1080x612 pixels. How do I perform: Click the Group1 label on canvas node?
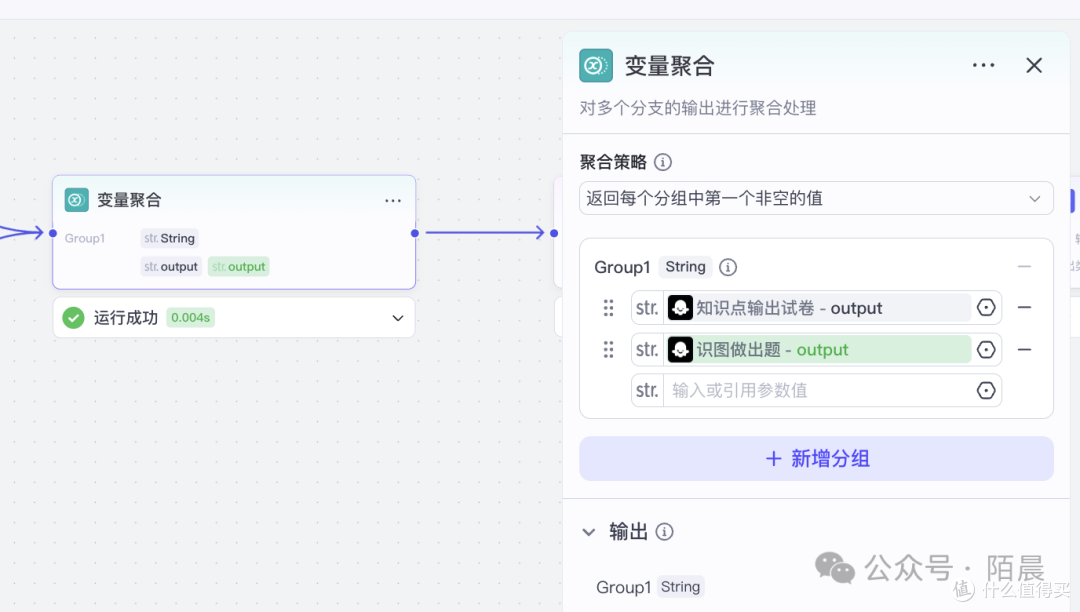85,238
